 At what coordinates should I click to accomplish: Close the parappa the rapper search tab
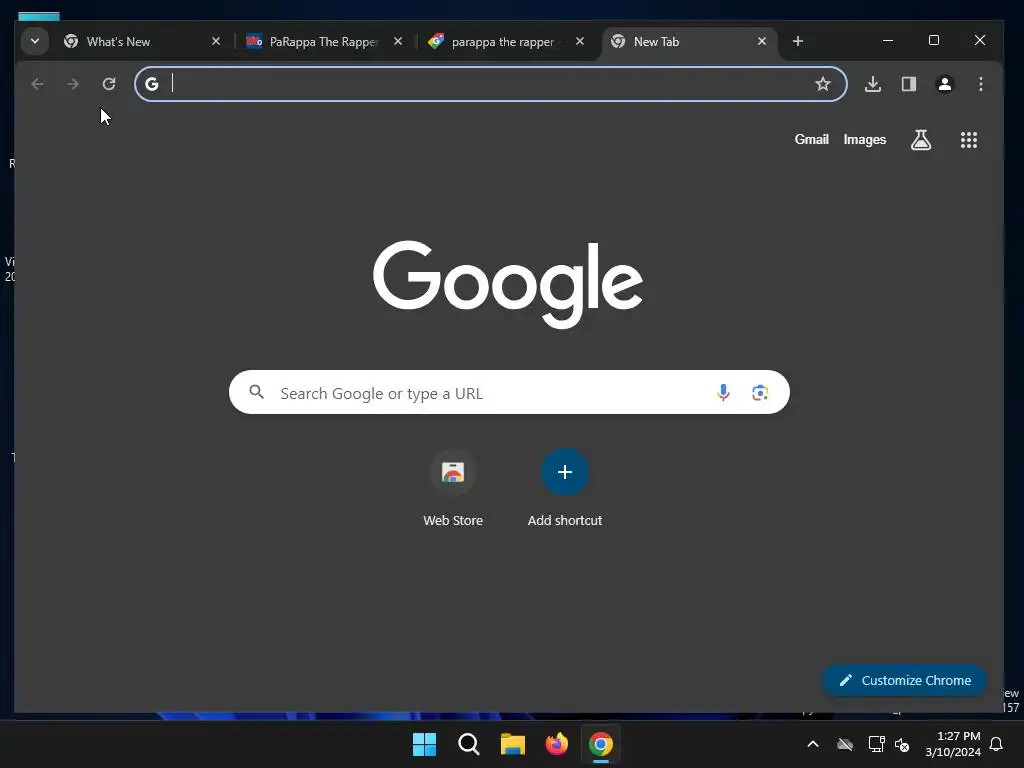pos(580,41)
